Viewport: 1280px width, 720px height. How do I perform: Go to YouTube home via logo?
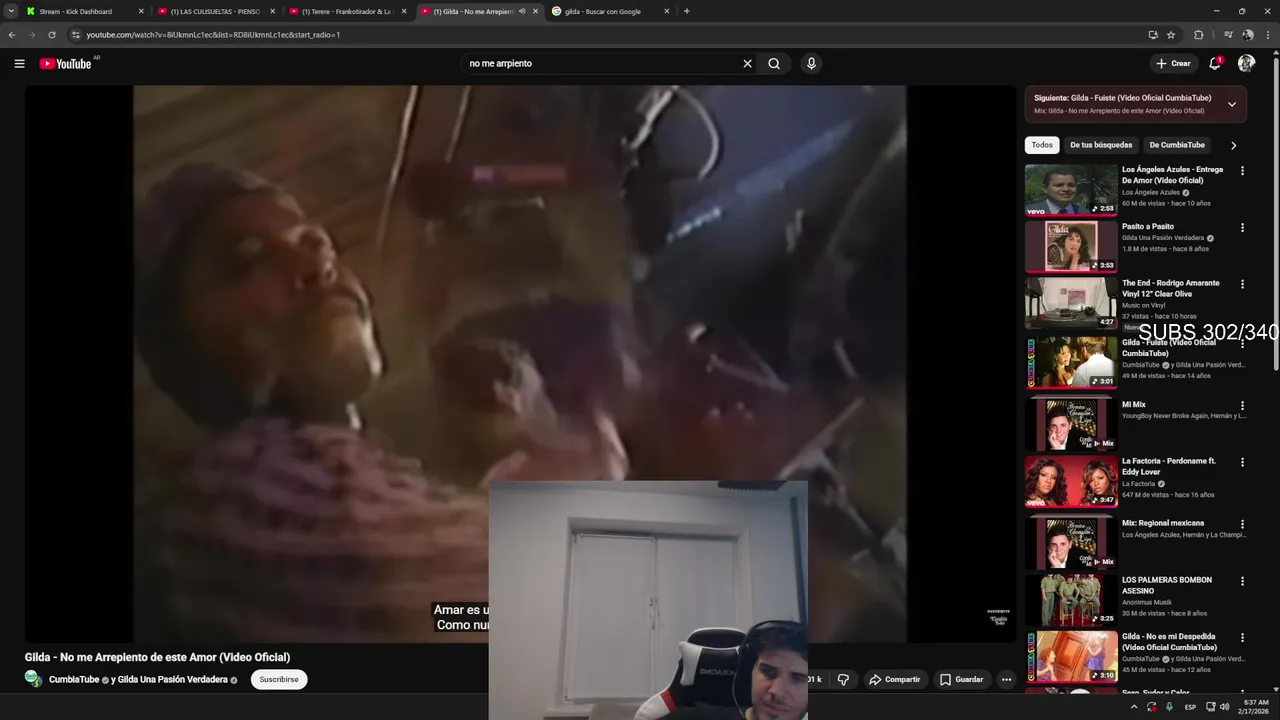pyautogui.click(x=66, y=63)
